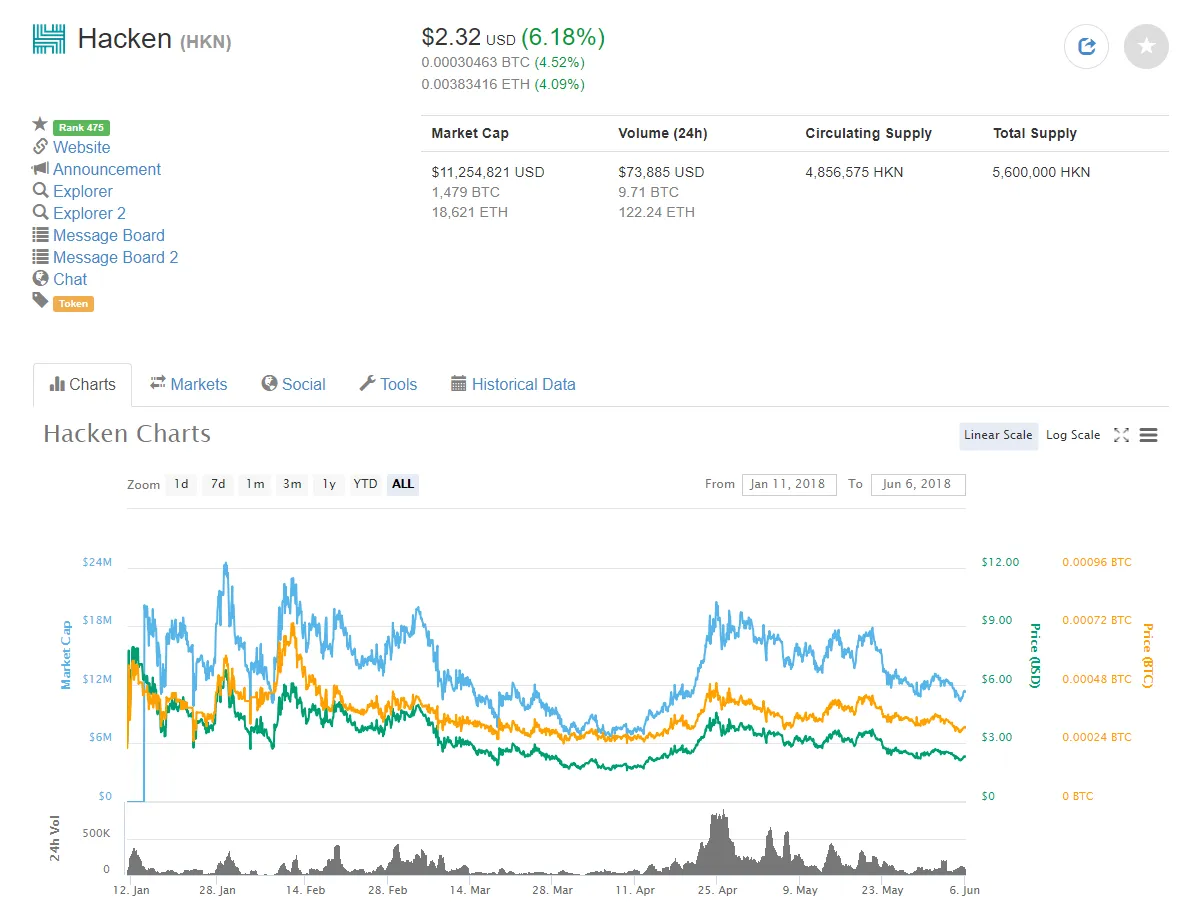This screenshot has width=1198, height=903.
Task: Click the 5,600,000 HKN total supply
Action: pos(1041,172)
